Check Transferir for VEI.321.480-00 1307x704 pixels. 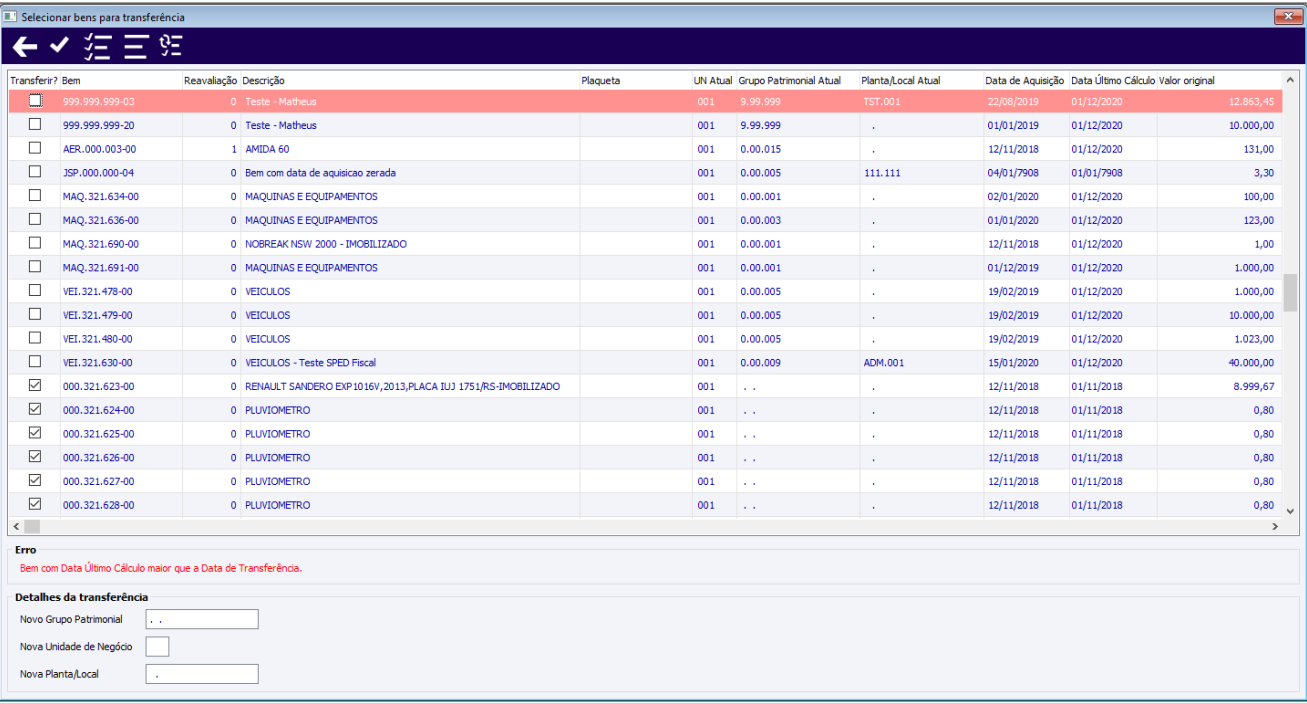pyautogui.click(x=35, y=338)
